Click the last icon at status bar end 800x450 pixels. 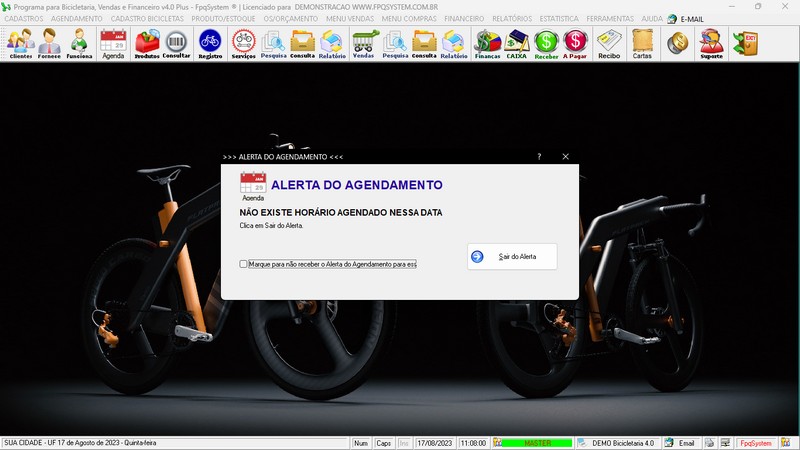786,443
